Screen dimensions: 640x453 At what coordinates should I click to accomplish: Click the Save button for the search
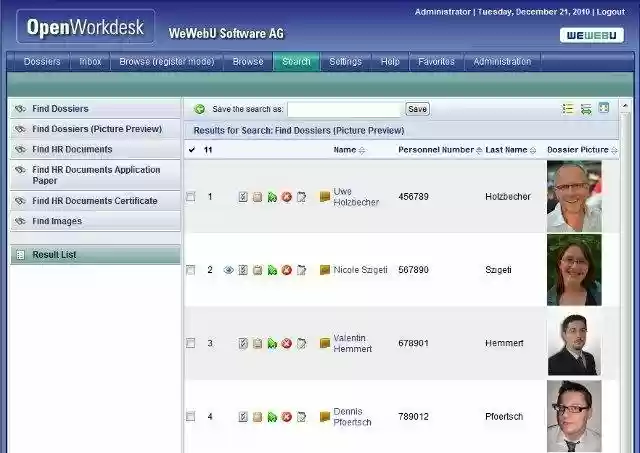click(417, 109)
